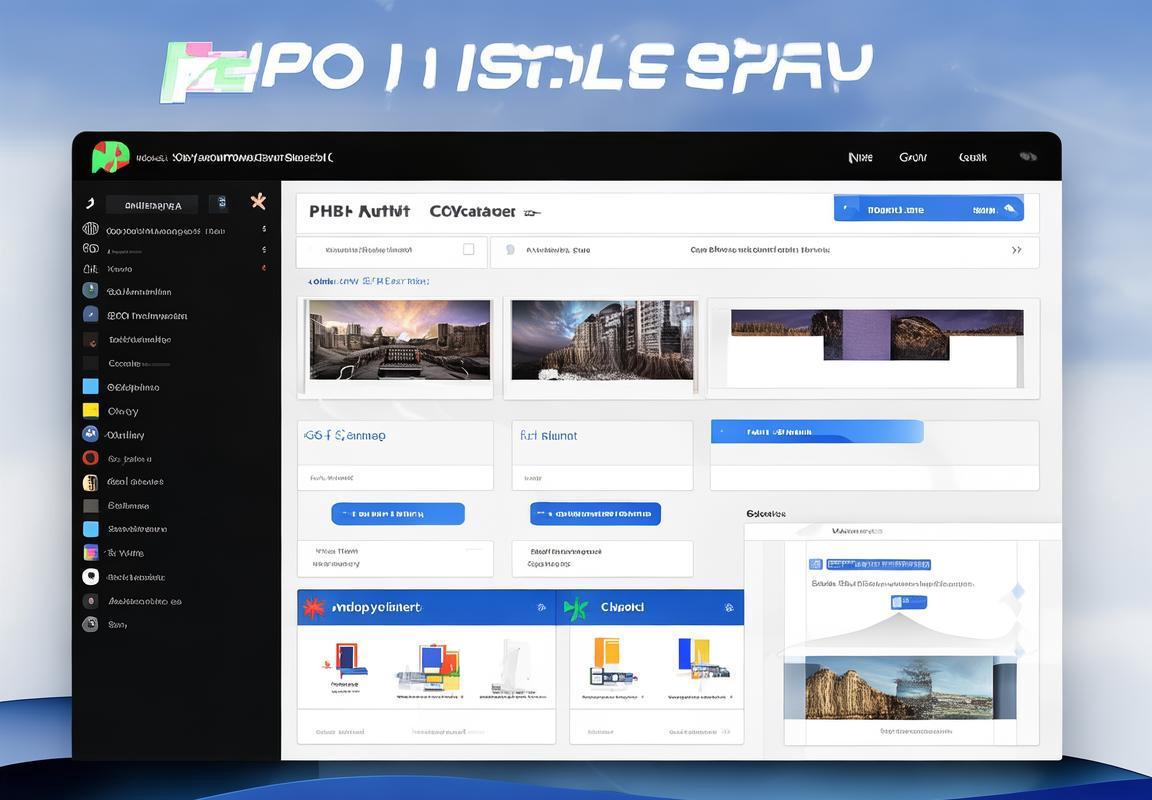Open the wide panorama banner with the purple block
The width and height of the screenshot is (1152, 800).
point(876,335)
